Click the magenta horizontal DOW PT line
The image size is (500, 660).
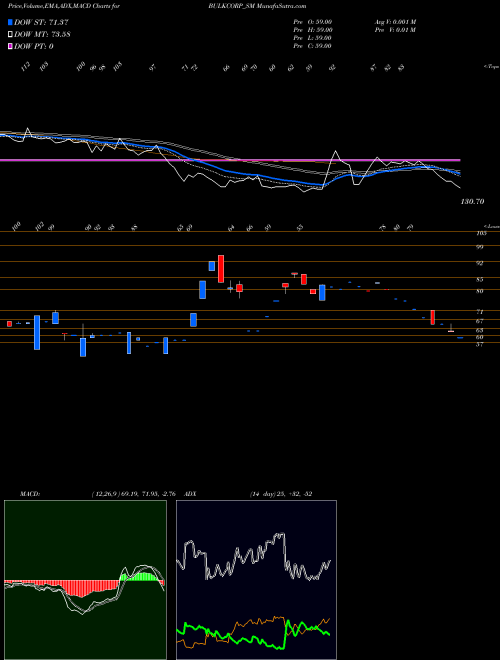230,160
